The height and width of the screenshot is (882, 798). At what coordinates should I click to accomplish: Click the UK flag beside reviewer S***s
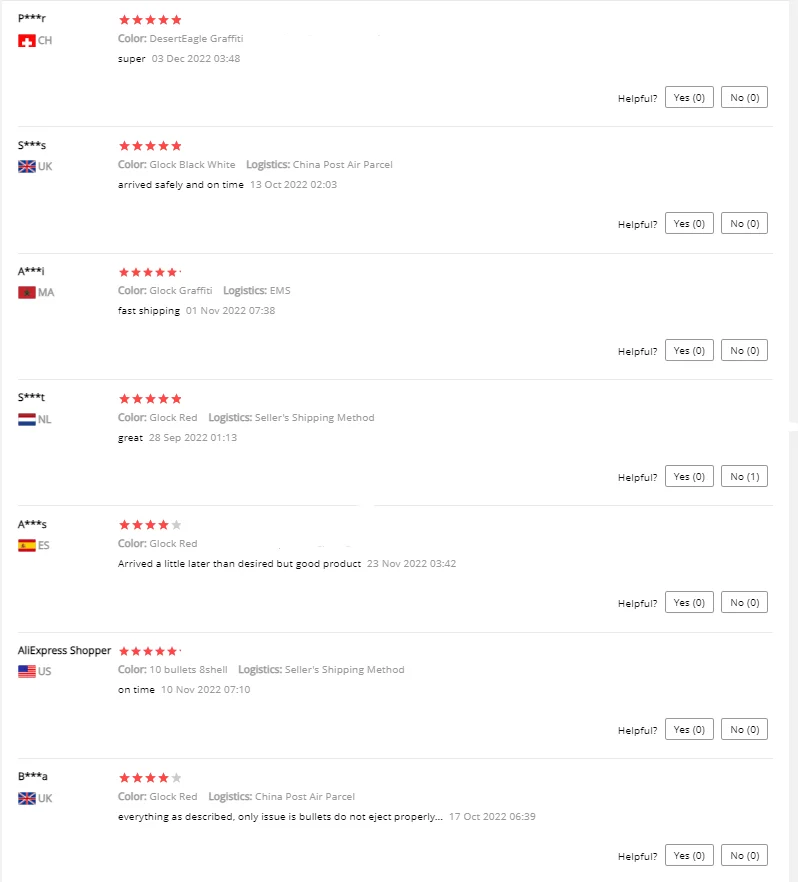pos(27,167)
